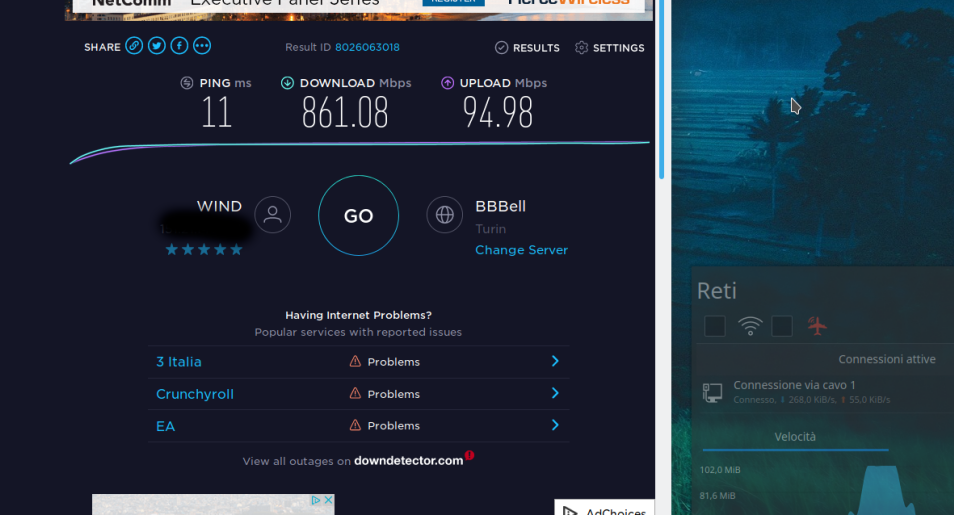Click the Connesso transfer rate status line

(x=812, y=400)
